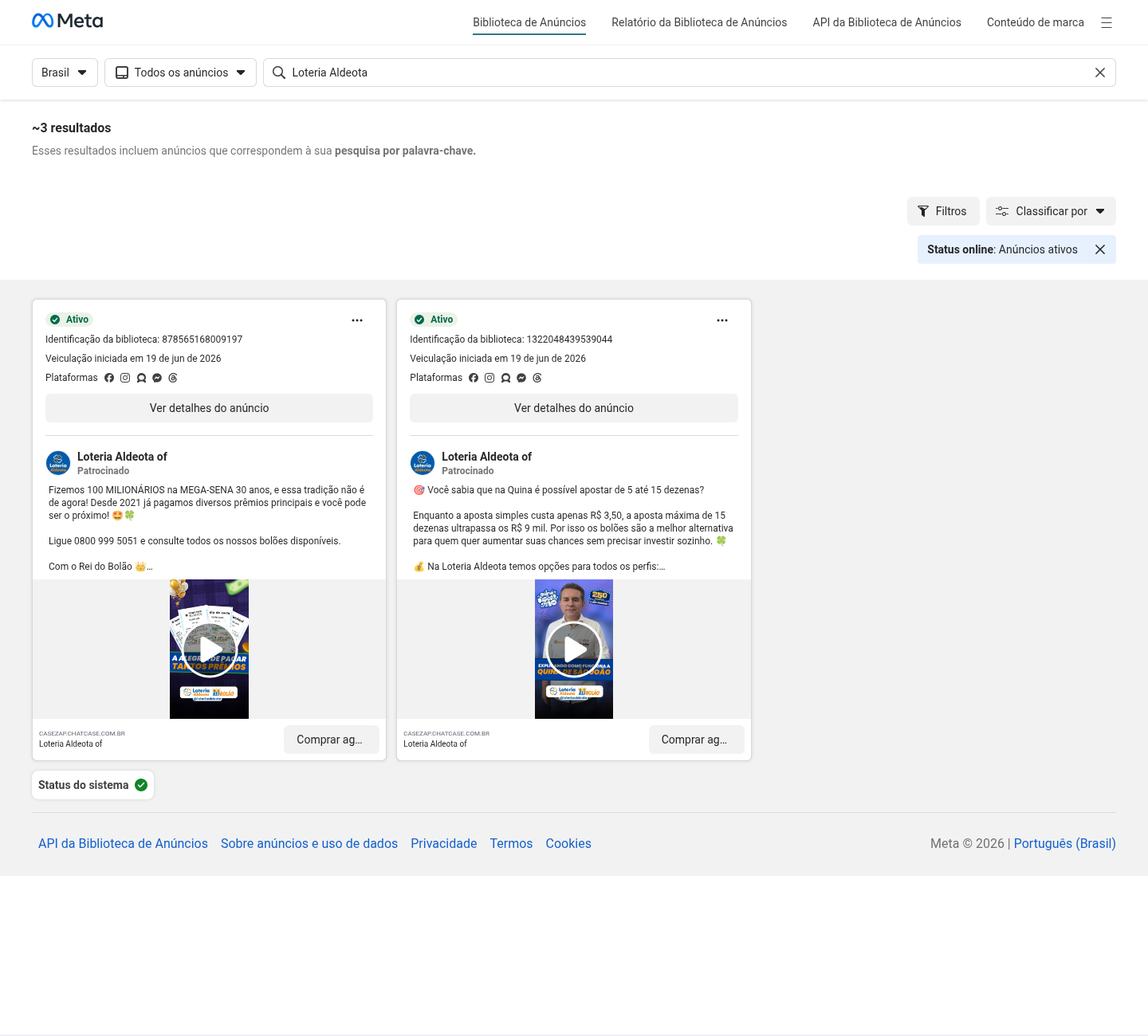Image resolution: width=1148 pixels, height=1036 pixels.
Task: Open the Filtros panel
Action: click(x=943, y=211)
